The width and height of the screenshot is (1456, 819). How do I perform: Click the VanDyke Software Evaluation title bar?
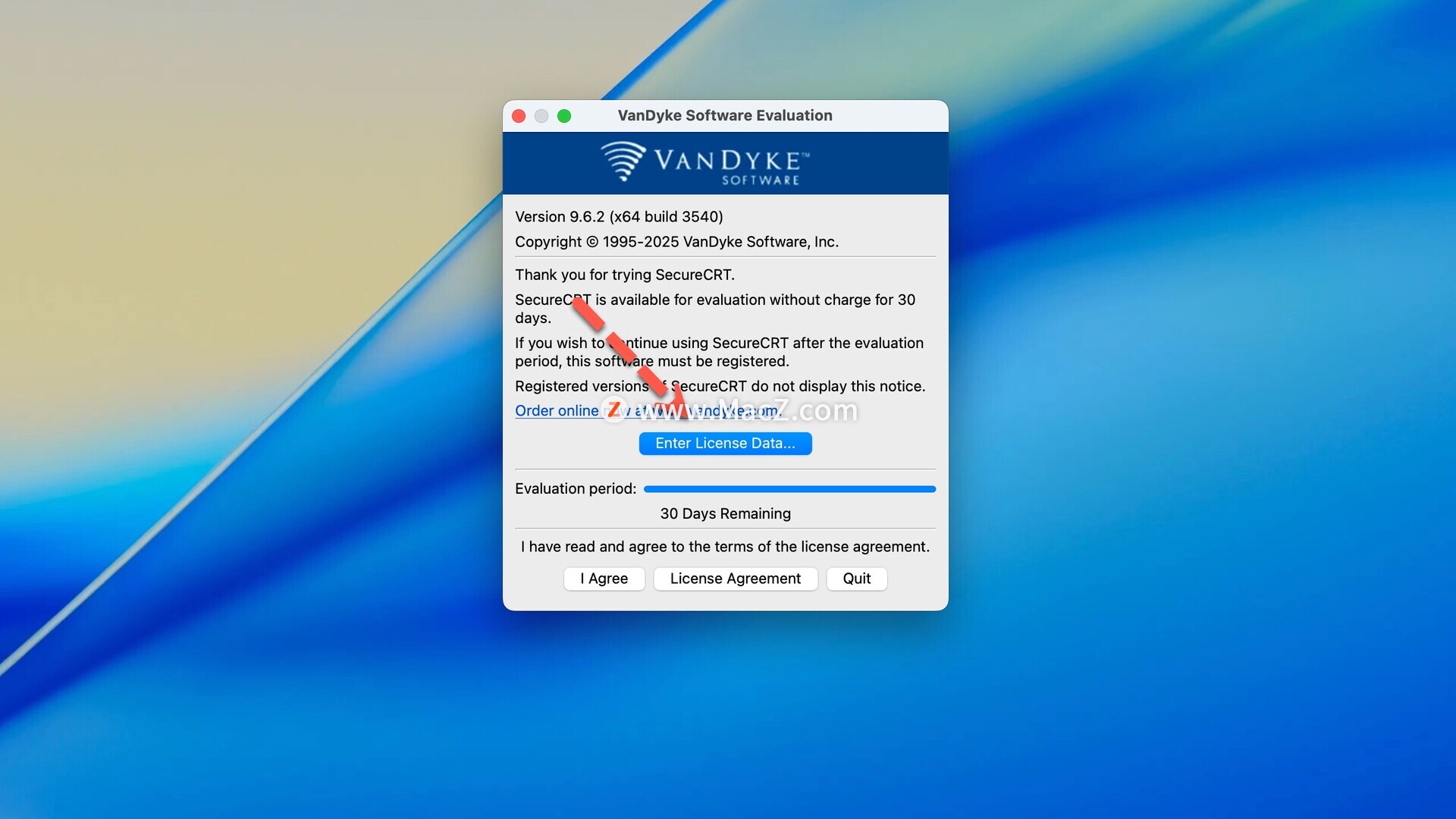(725, 116)
